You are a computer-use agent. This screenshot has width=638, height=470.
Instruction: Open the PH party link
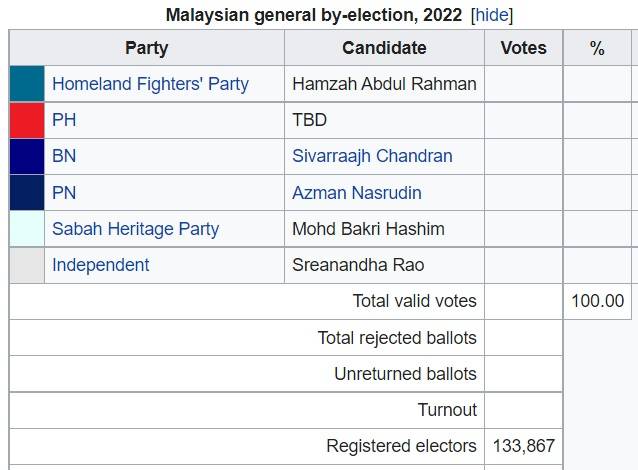(64, 120)
